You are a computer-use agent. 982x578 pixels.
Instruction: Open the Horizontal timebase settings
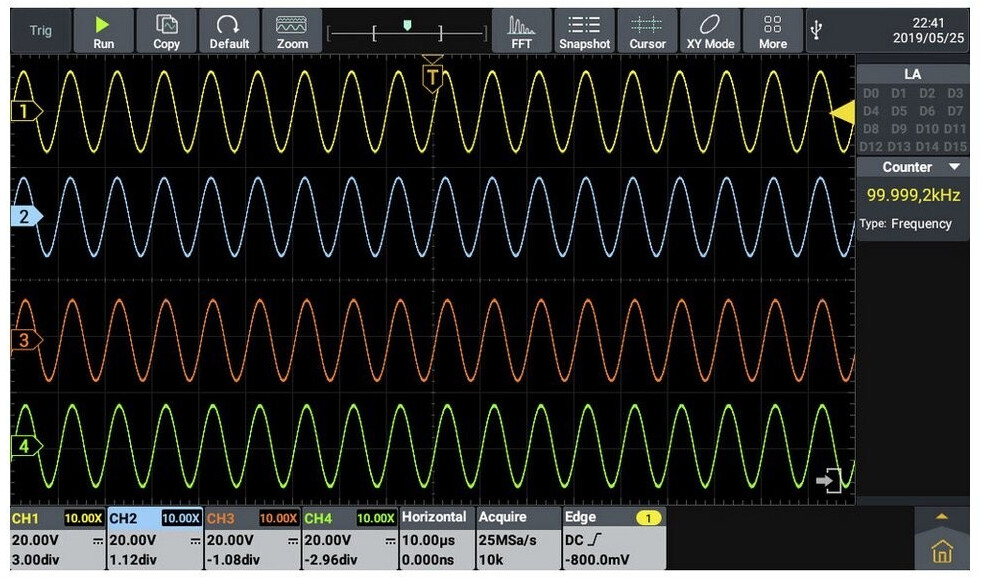[437, 539]
